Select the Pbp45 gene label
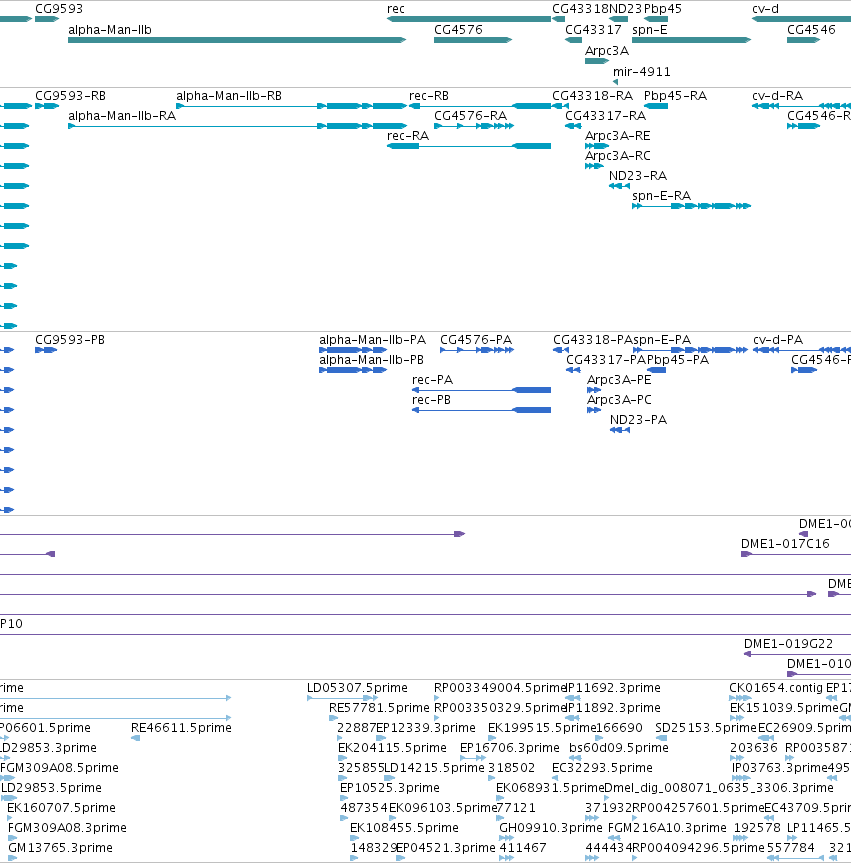 click(663, 9)
